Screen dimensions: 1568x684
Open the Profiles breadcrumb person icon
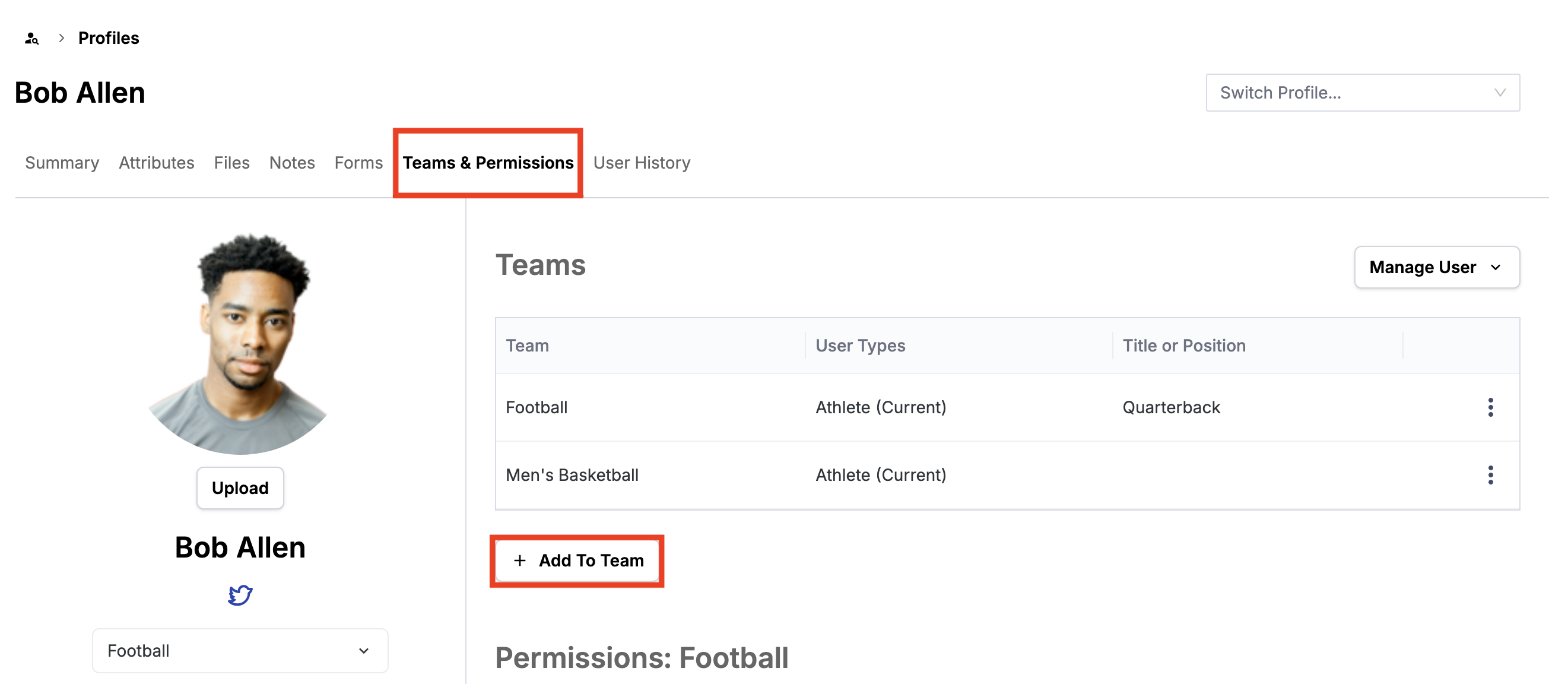31,38
